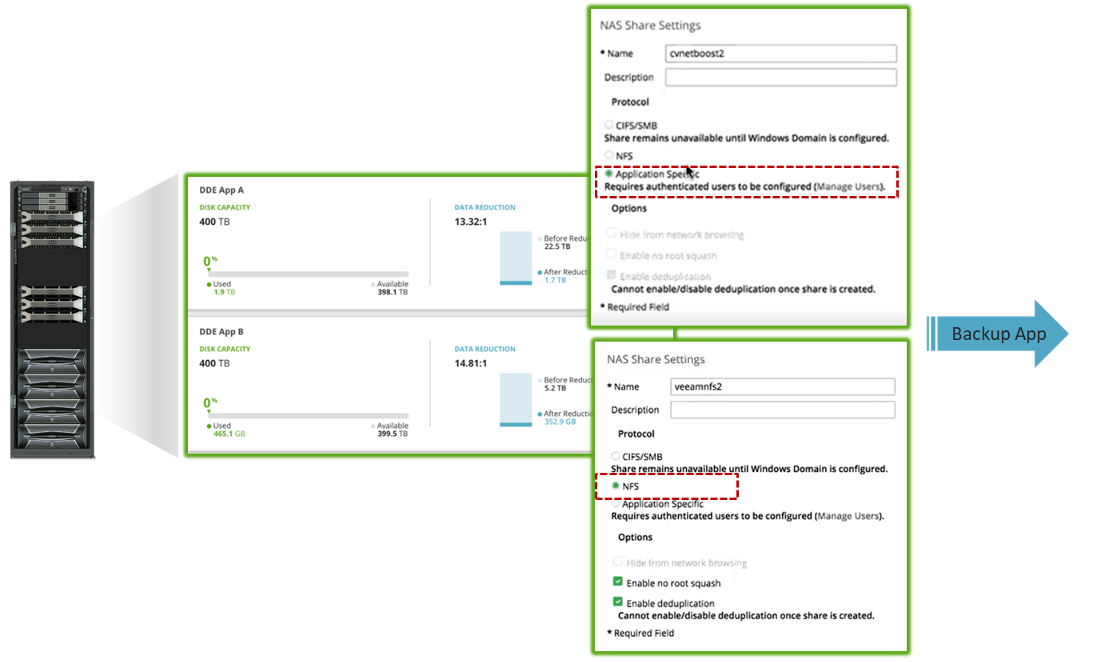This screenshot has width=1112, height=662.
Task: Select CIFS/SMB protocol for the veeamnfs2 share
Action: pos(616,457)
